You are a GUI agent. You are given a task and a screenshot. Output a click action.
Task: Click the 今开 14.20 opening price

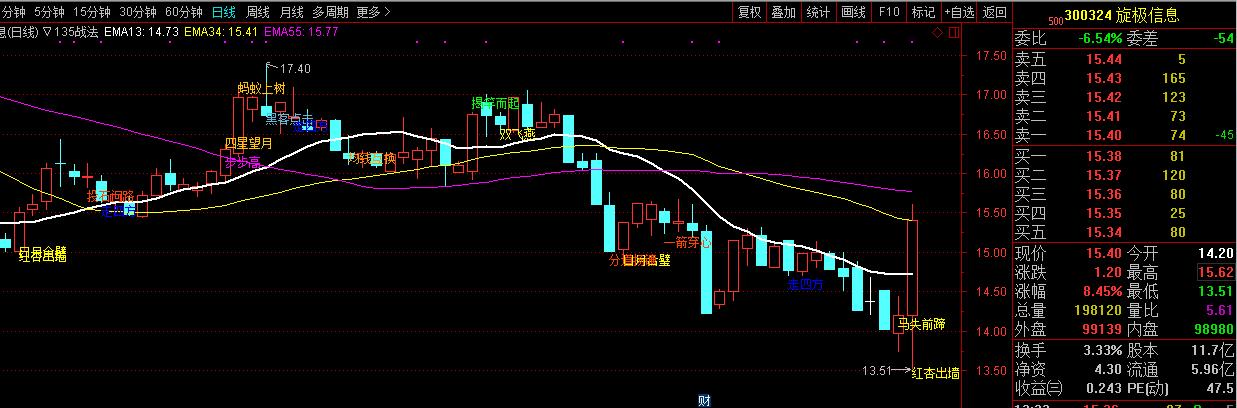coord(1218,254)
